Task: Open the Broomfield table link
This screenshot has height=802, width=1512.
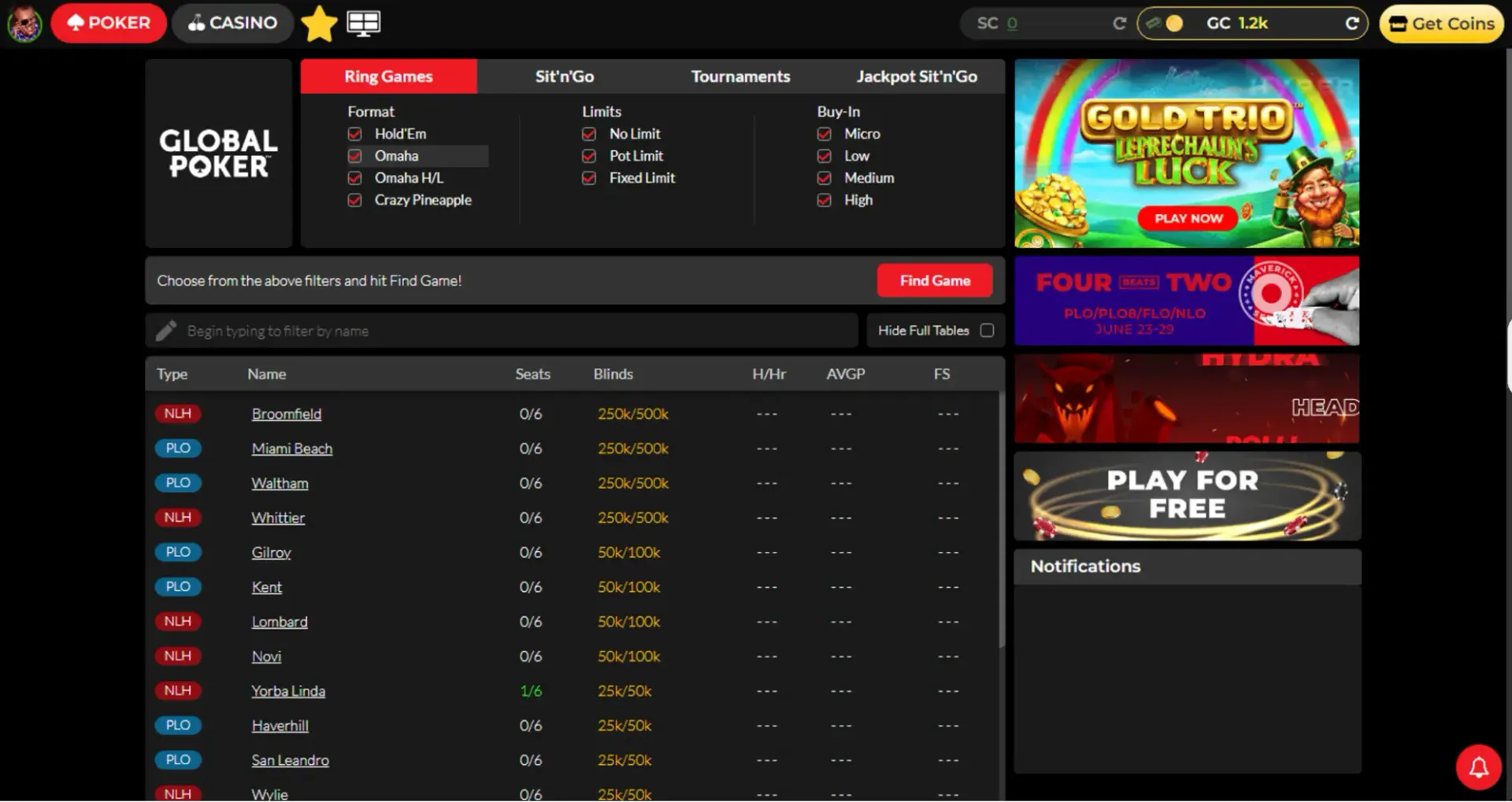Action: pos(287,414)
